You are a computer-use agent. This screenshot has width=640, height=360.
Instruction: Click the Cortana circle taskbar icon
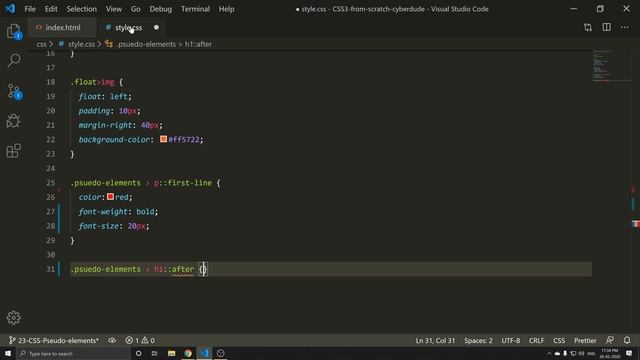point(138,353)
